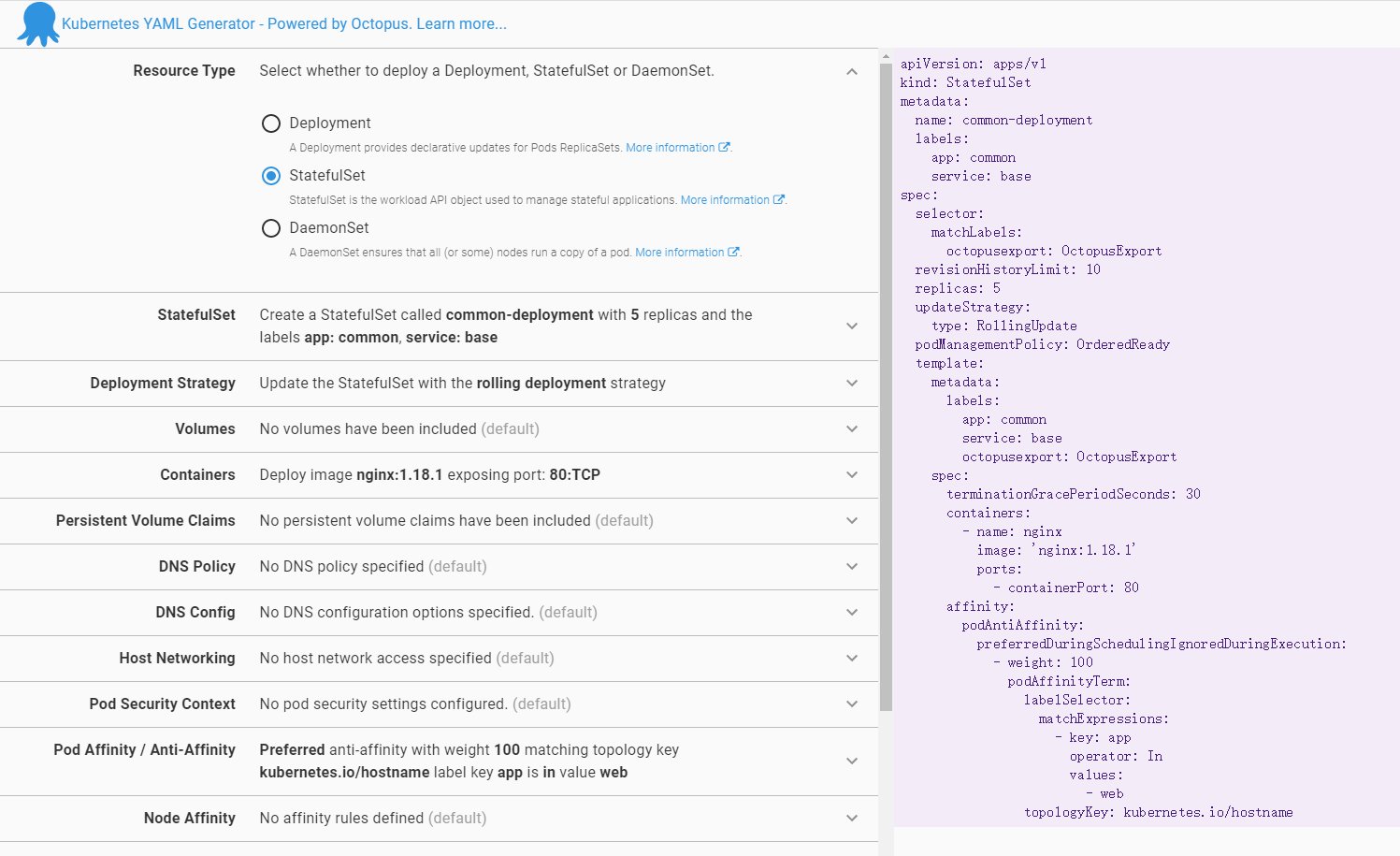Expand the Pod Affinity / Anti-Affinity chevron
Viewport: 1400px width, 856px height.
tap(851, 762)
